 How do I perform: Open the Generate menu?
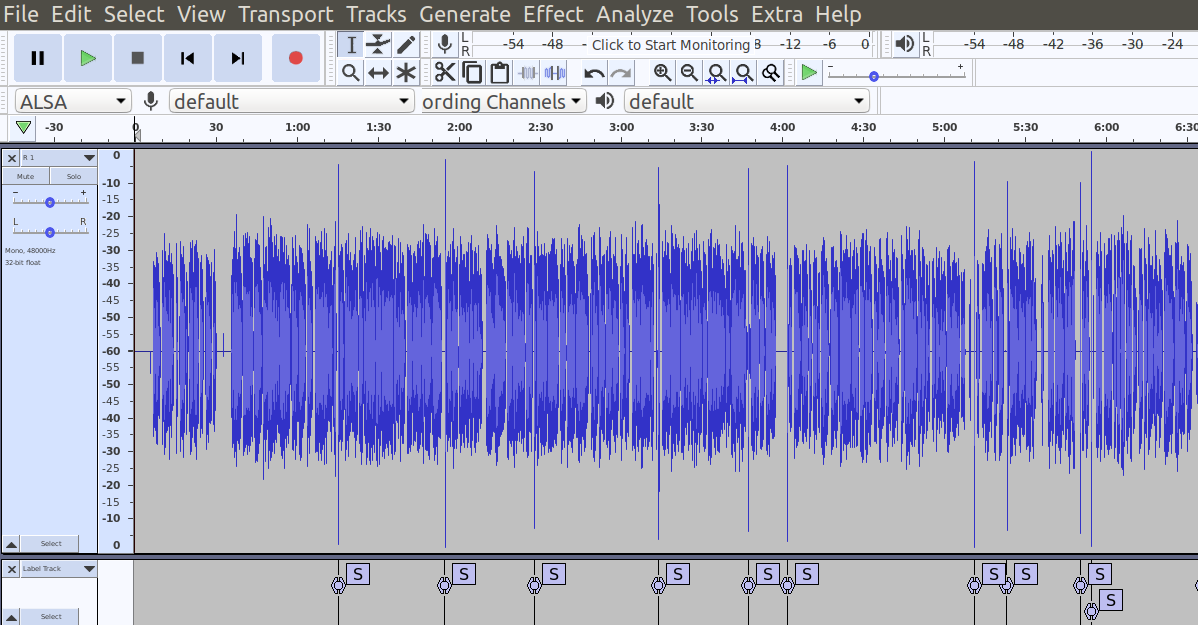tap(464, 14)
